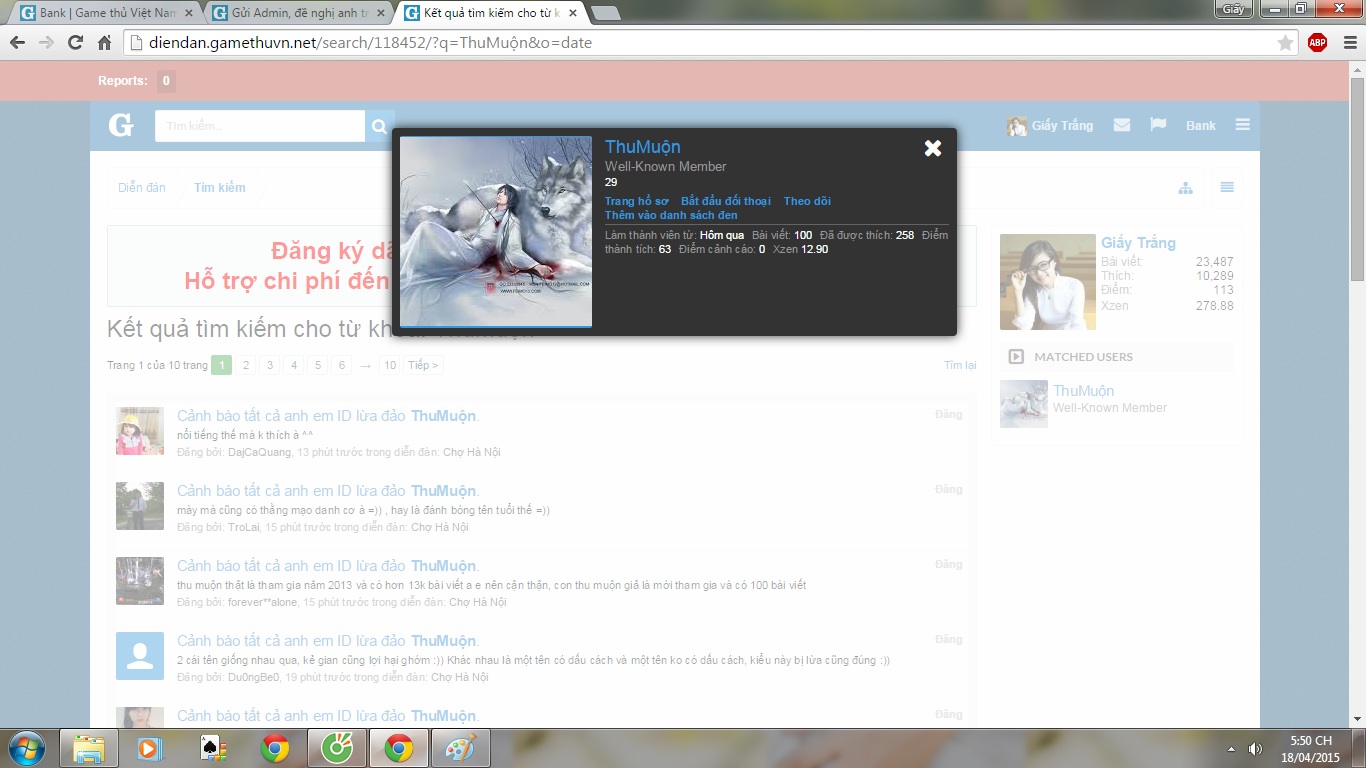Click browser Forward arrow

click(46, 43)
